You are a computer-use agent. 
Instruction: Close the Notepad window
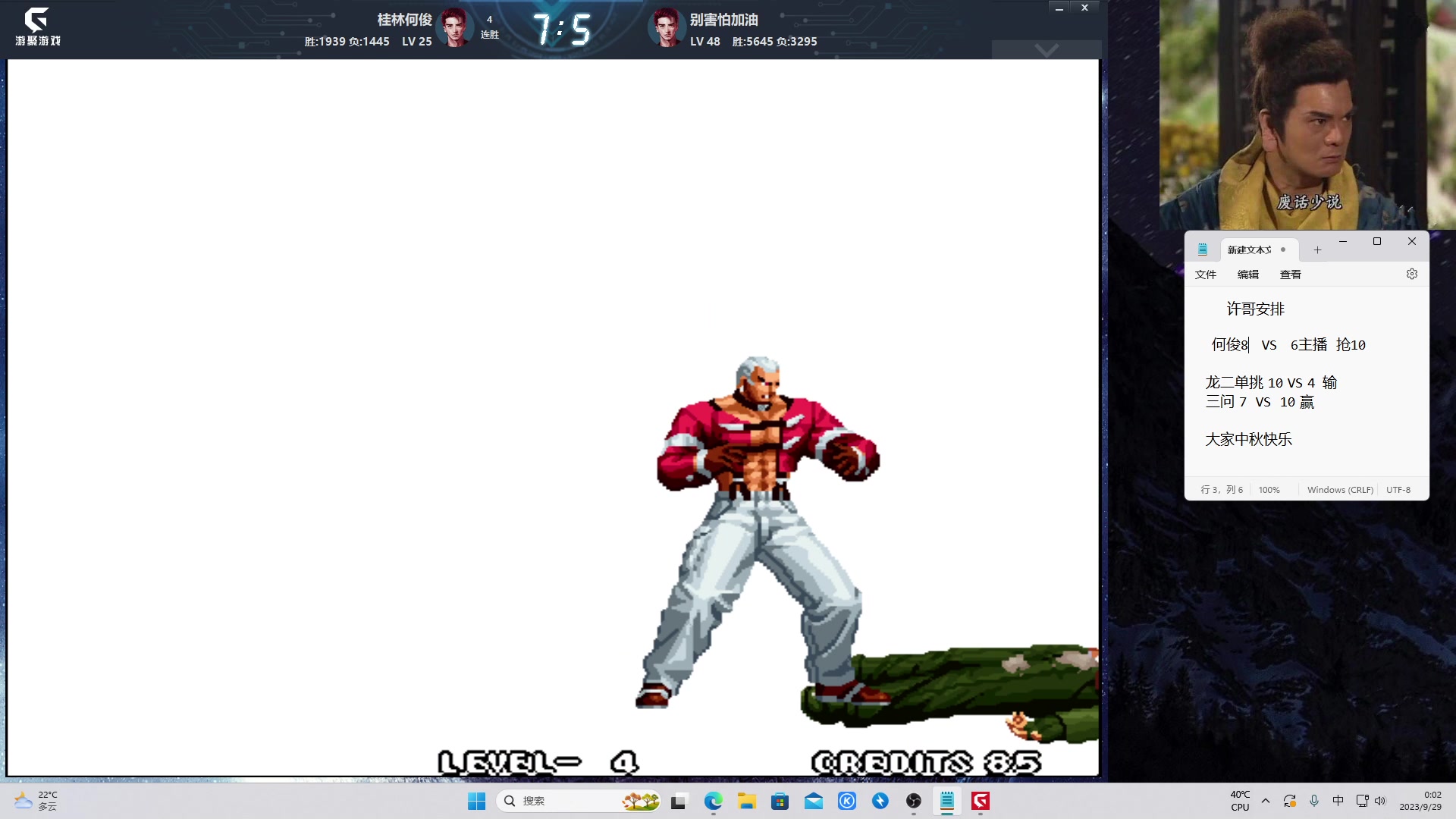click(1412, 241)
